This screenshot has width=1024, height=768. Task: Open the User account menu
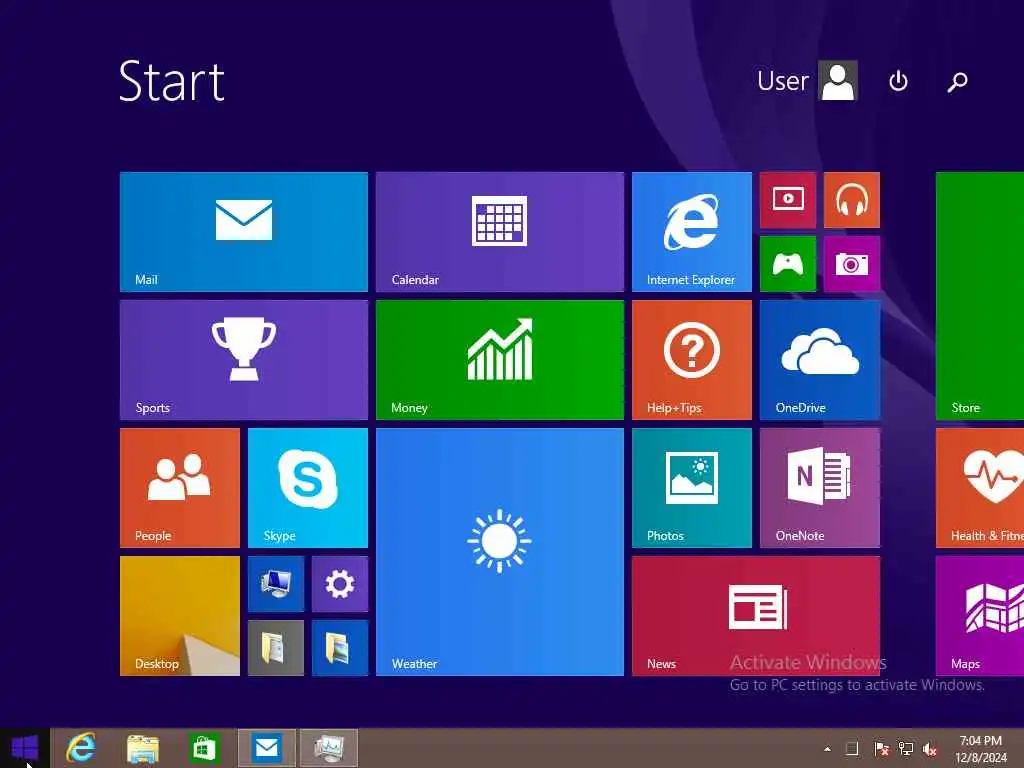pyautogui.click(x=807, y=81)
